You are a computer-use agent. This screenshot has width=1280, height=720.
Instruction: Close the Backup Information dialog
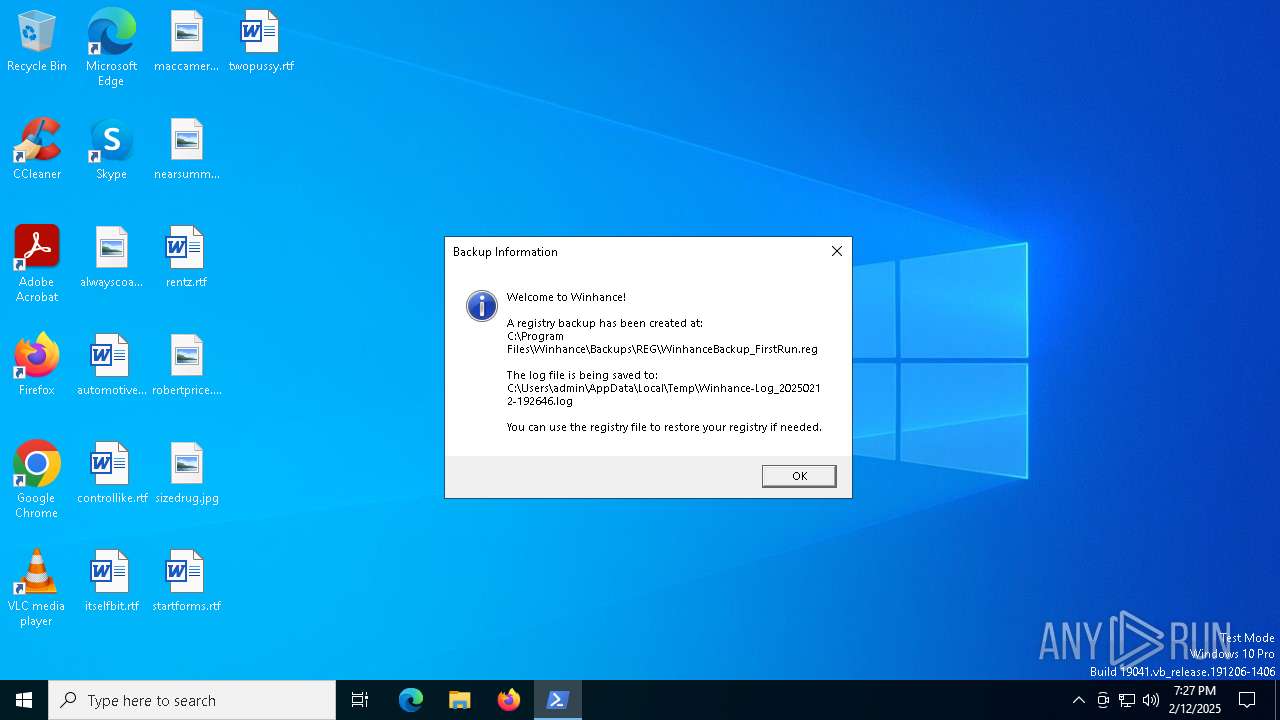tap(837, 251)
